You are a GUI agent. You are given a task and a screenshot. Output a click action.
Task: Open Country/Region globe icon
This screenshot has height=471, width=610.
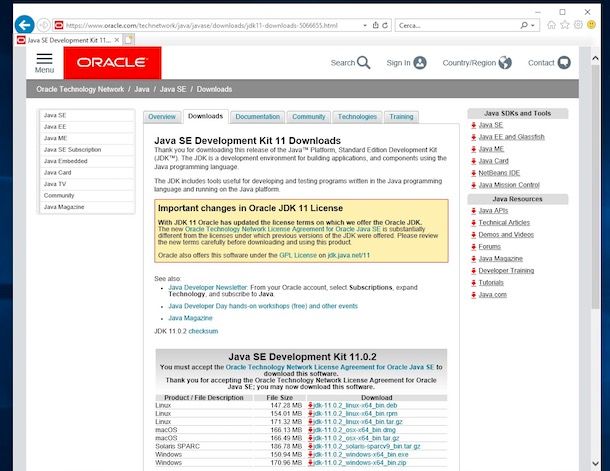pos(505,63)
